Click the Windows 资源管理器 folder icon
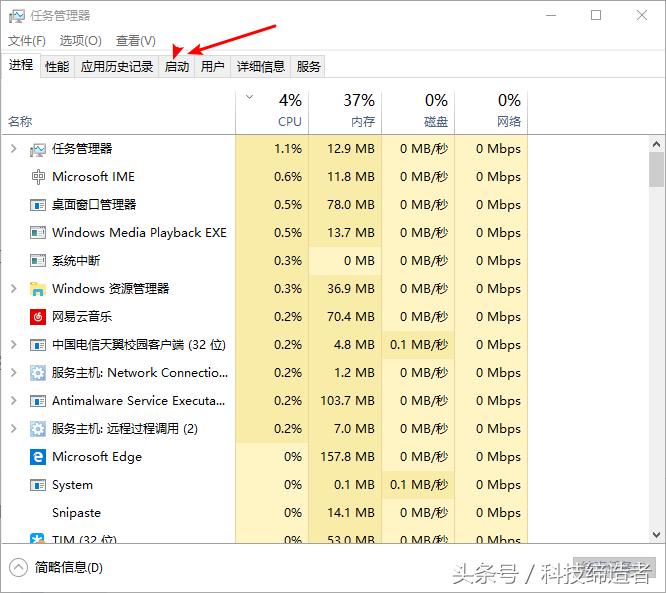Viewport: 666px width, 593px height. tap(38, 289)
